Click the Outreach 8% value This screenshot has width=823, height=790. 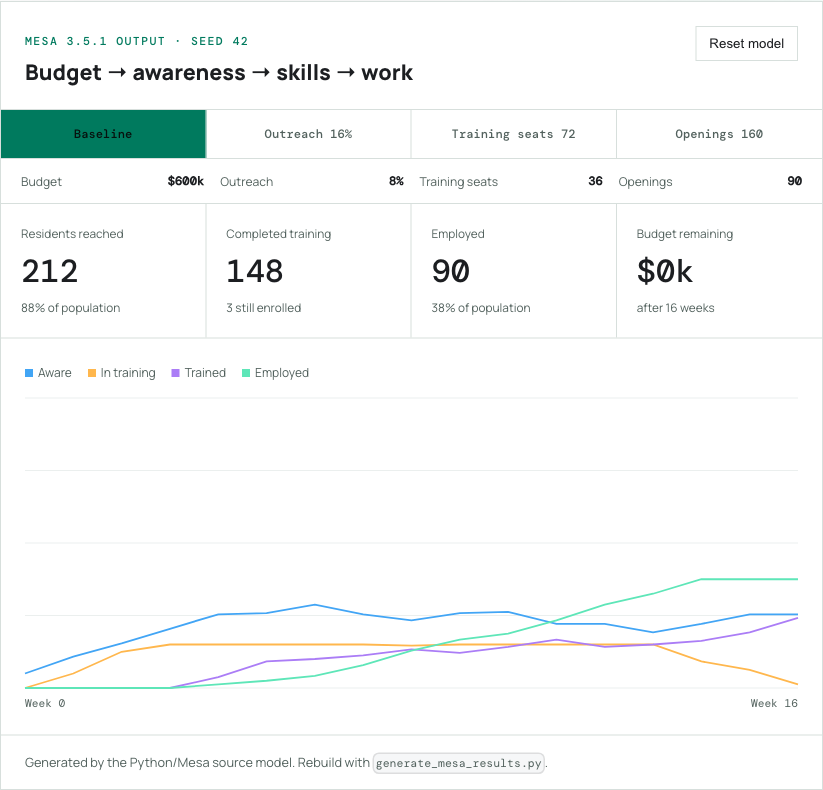click(x=396, y=181)
